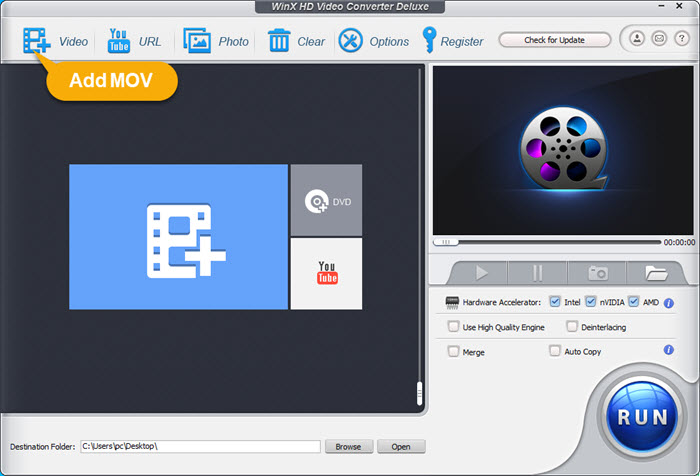This screenshot has width=700, height=476.
Task: Click the email envelope icon
Action: 659,39
